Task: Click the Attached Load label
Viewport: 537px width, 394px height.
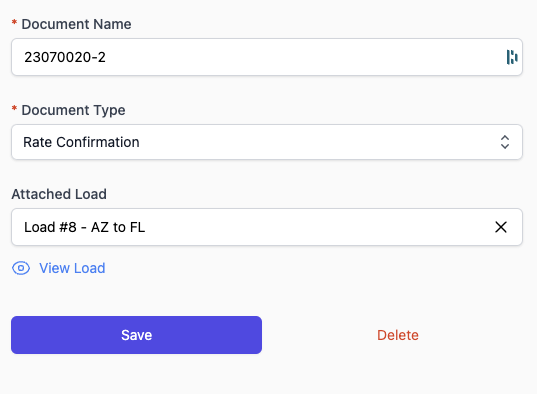Action: coord(59,194)
